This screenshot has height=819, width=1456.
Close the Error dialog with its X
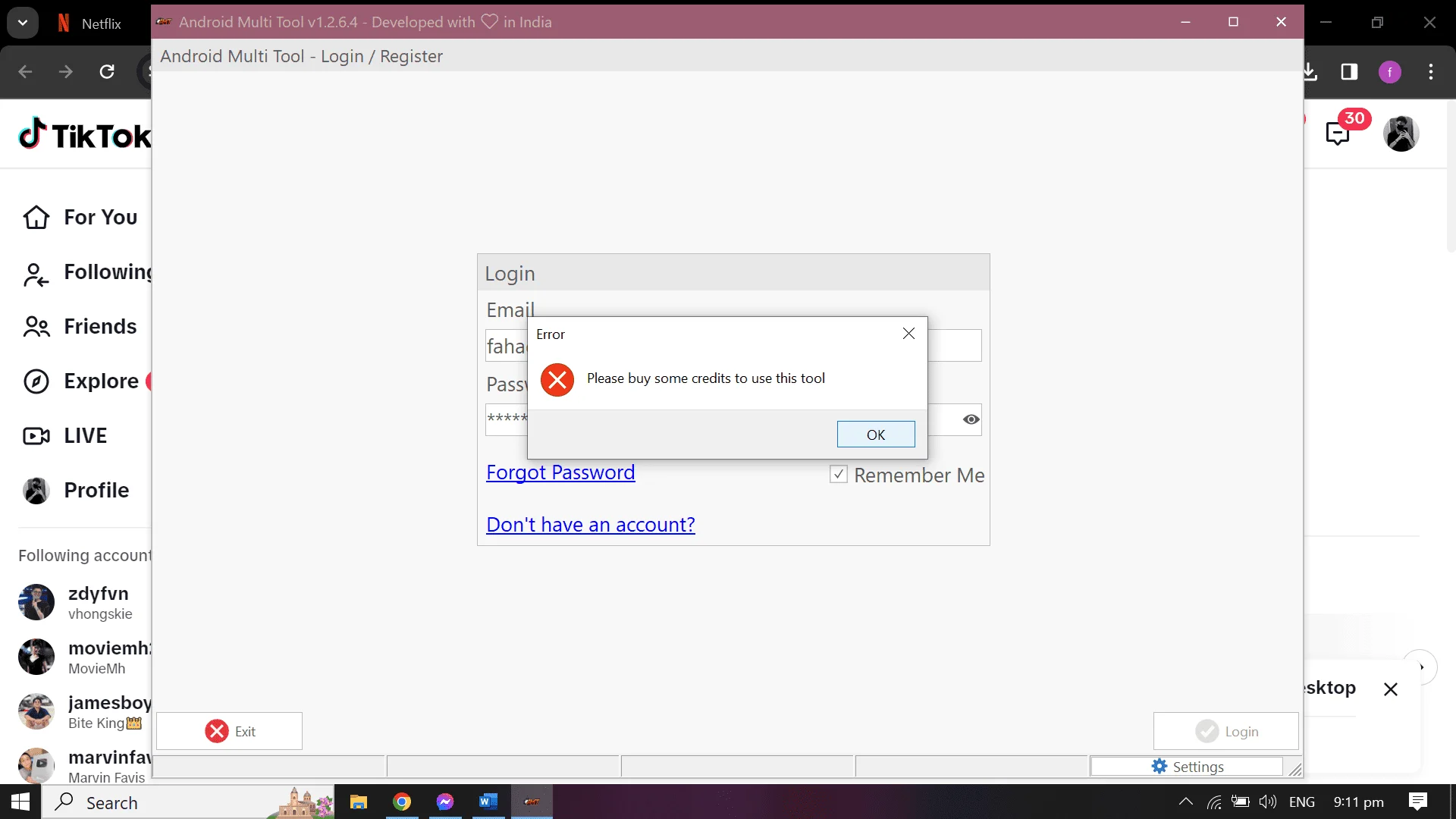pyautogui.click(x=908, y=334)
